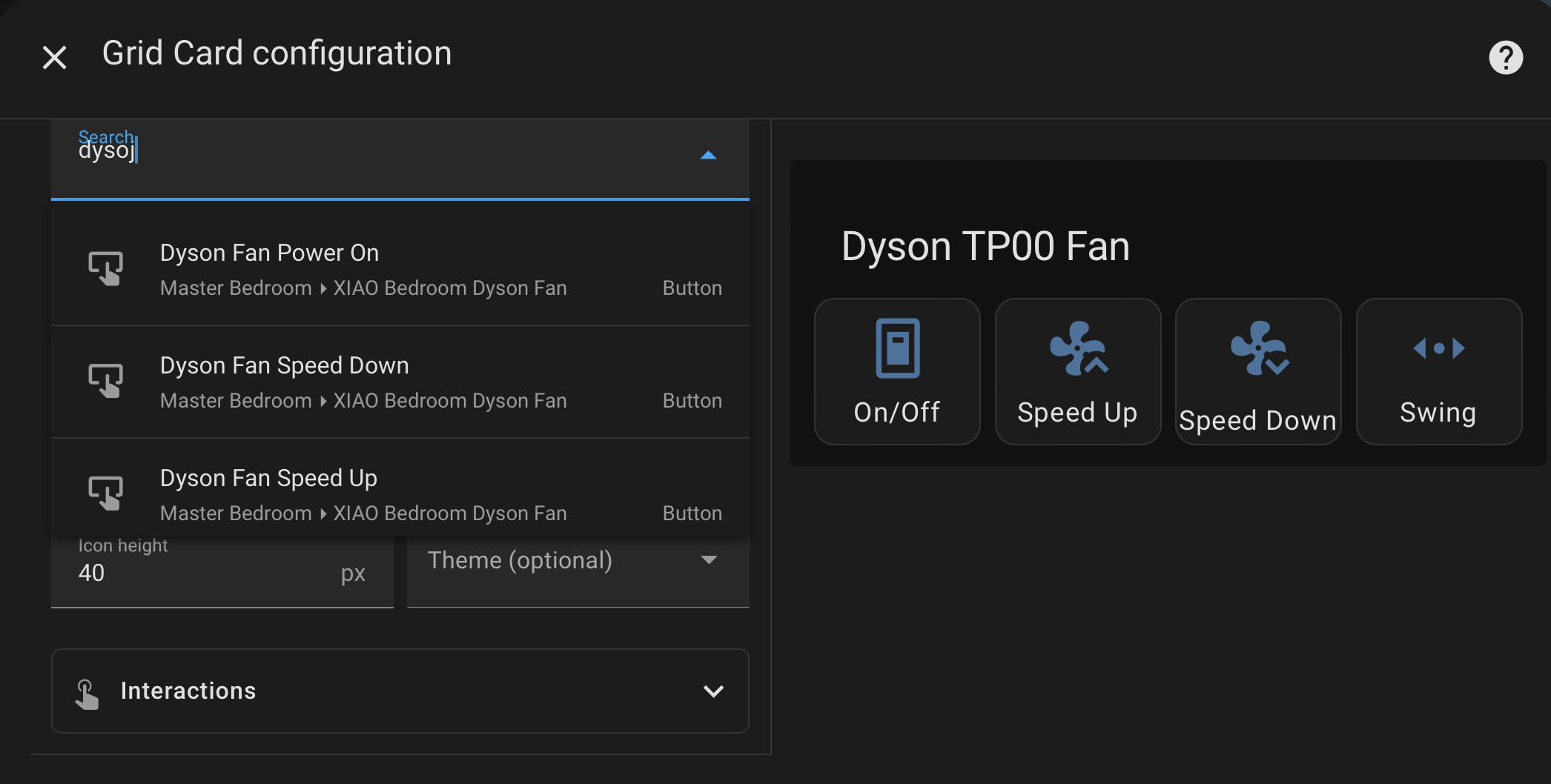Click the Speed Up preview button
This screenshot has height=784, width=1551.
(x=1077, y=371)
